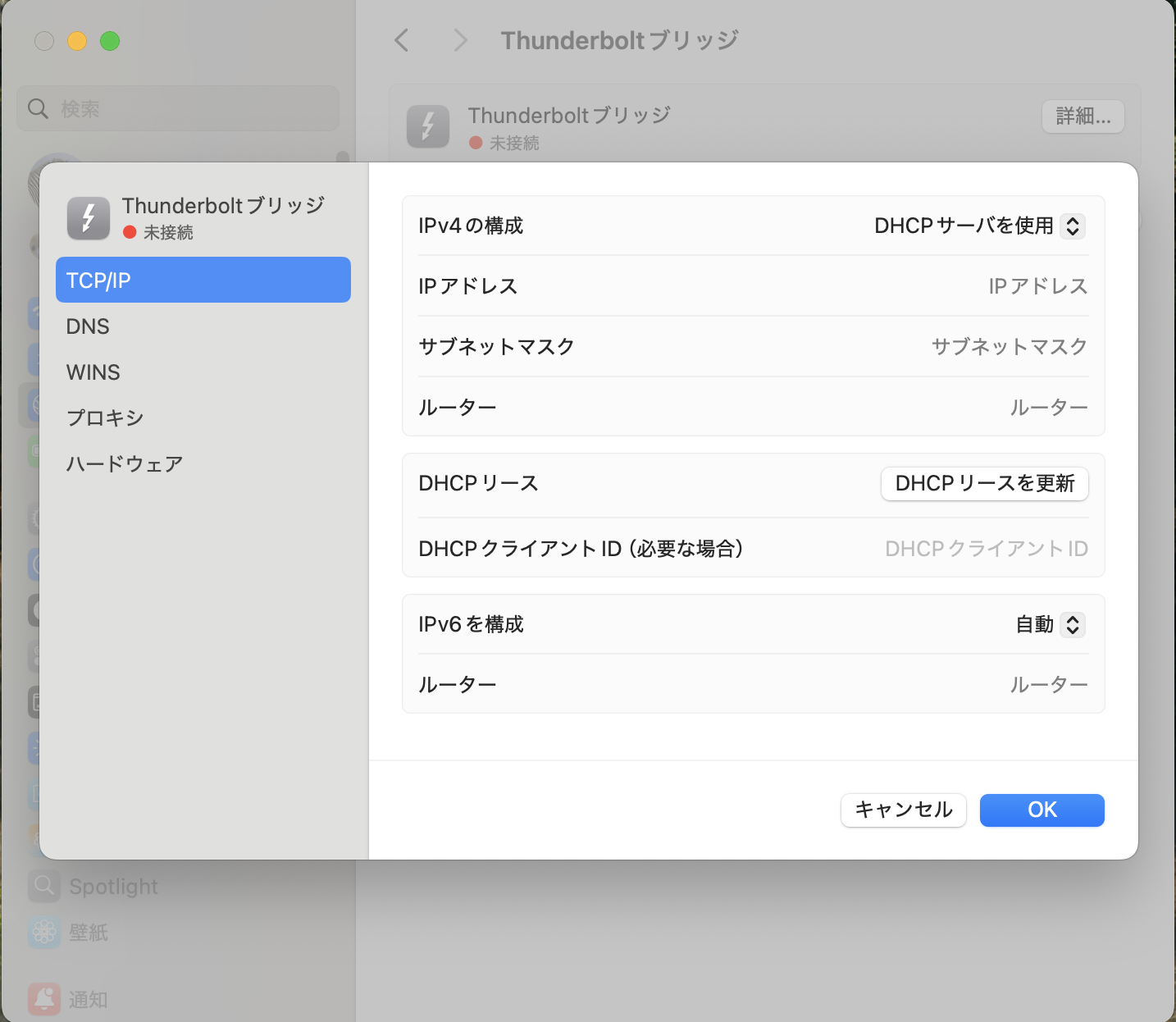Go to the プロキシ tab
Viewport: 1176px width, 1022px height.
pos(203,417)
